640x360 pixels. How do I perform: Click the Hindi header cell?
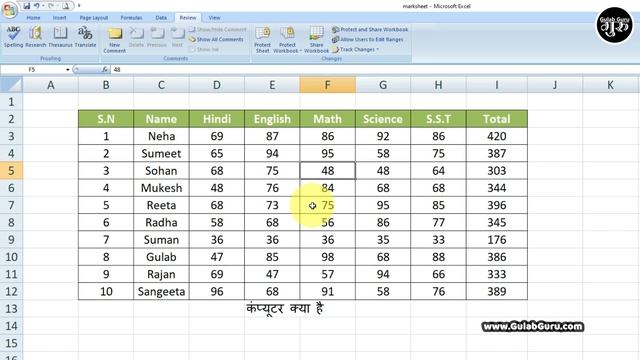tap(217, 119)
